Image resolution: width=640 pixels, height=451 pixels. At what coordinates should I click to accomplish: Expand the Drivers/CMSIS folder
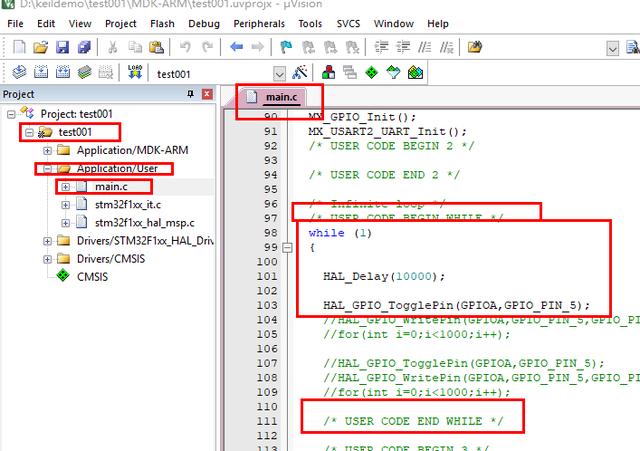point(47,259)
